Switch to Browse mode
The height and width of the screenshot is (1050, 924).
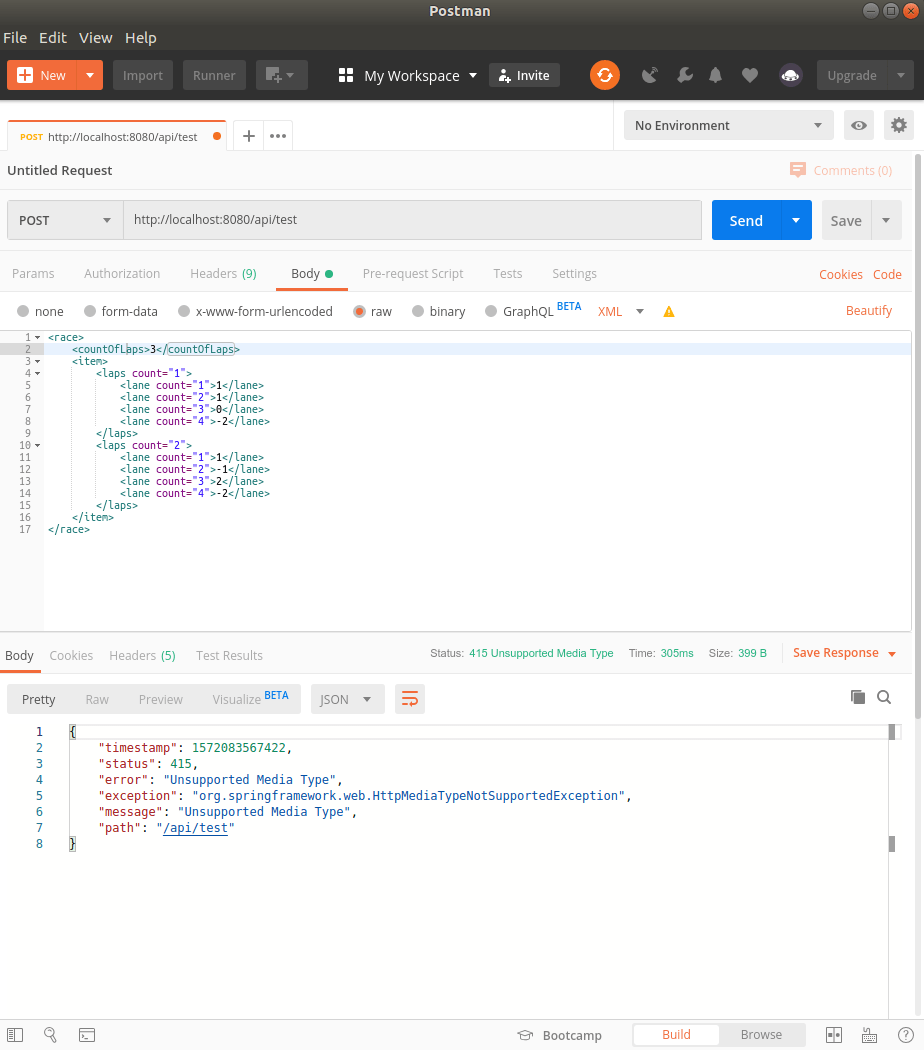[761, 1035]
